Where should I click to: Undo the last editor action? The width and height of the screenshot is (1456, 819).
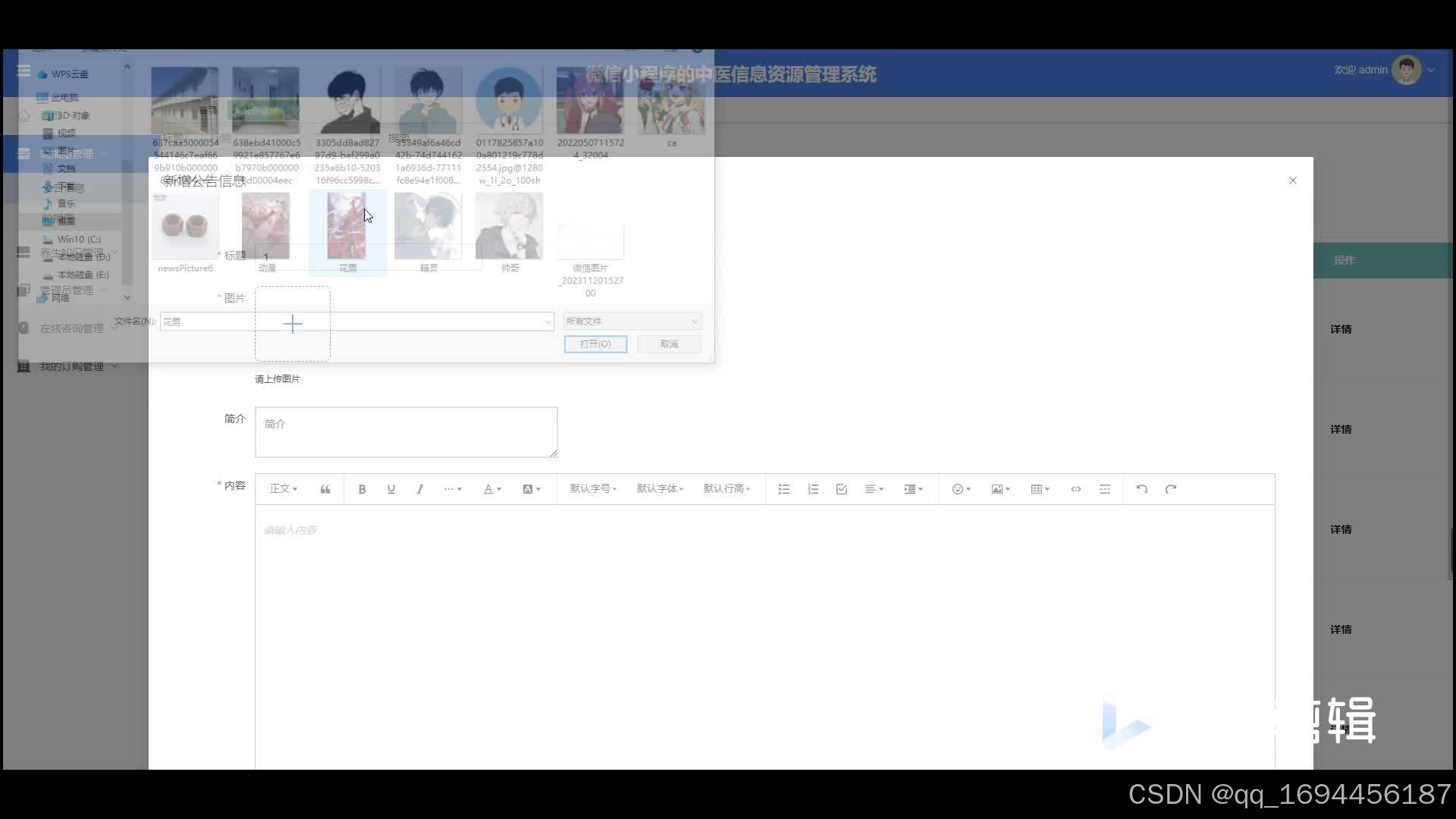(1141, 489)
